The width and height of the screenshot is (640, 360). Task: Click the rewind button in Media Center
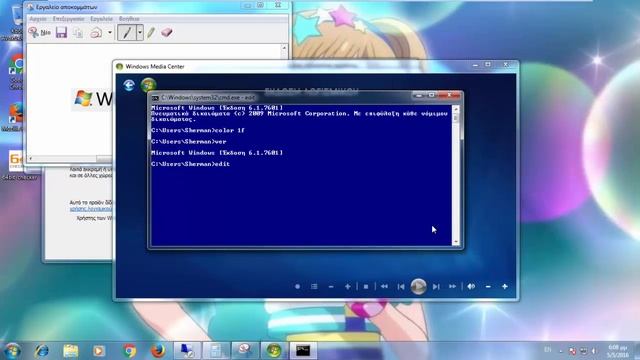pyautogui.click(x=384, y=287)
